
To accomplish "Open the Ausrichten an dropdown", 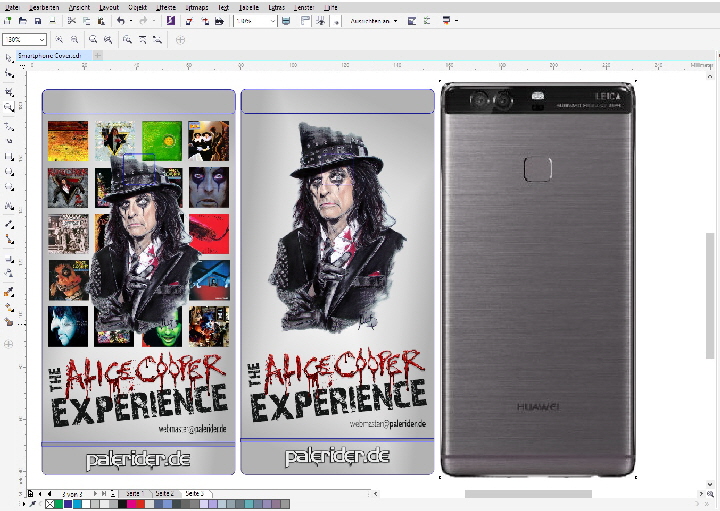I will pos(373,21).
